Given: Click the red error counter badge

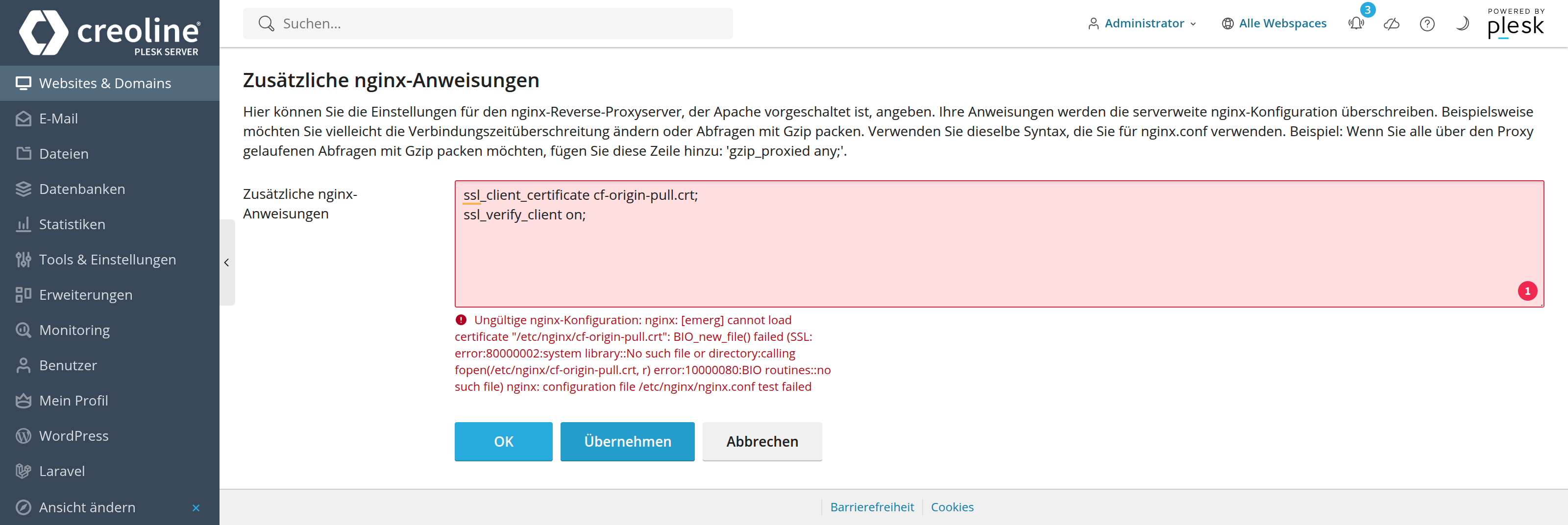Looking at the screenshot, I should tap(1527, 291).
